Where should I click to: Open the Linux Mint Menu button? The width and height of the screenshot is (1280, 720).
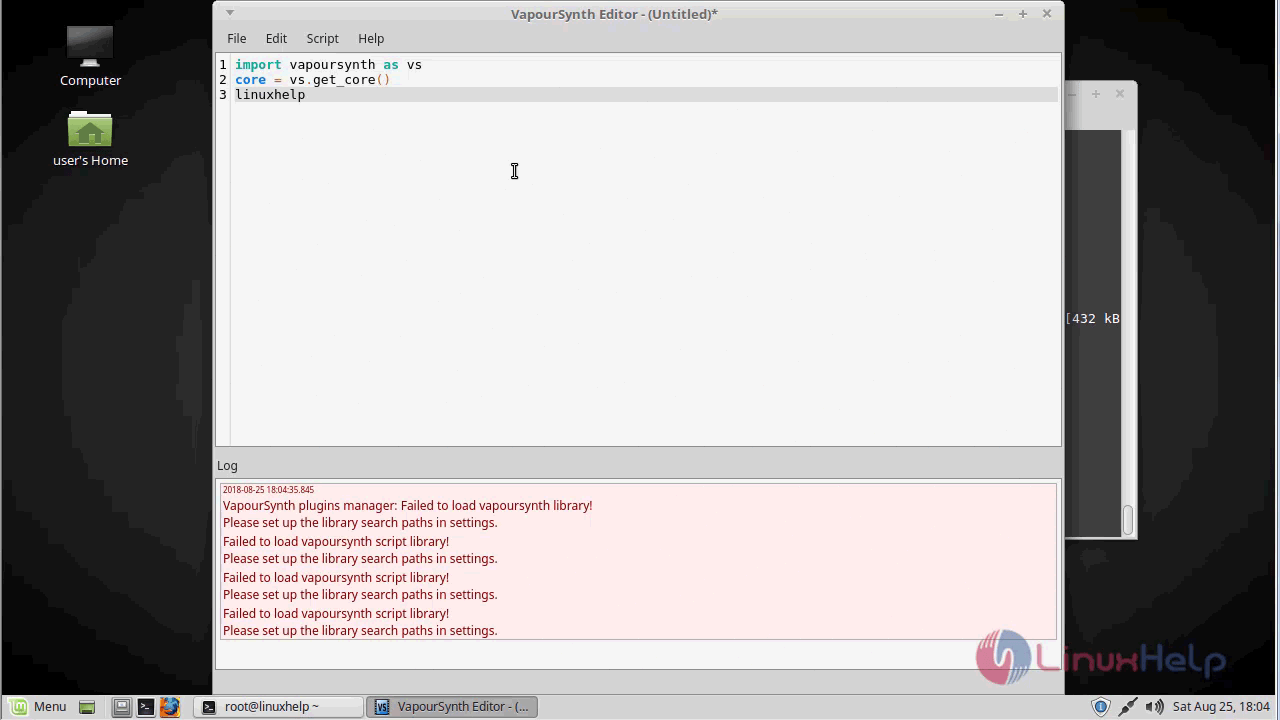pos(38,706)
